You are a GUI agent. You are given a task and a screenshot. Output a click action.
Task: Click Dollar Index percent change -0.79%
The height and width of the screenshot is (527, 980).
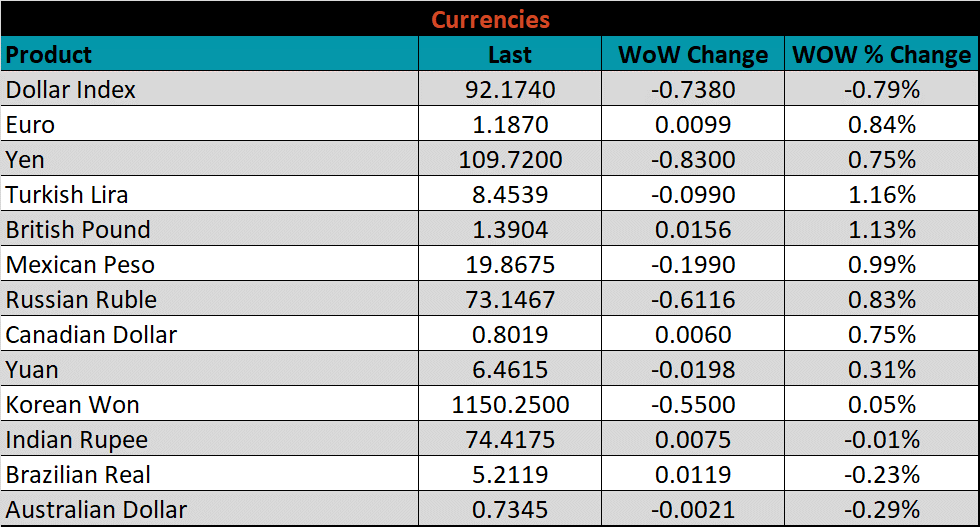(x=881, y=90)
